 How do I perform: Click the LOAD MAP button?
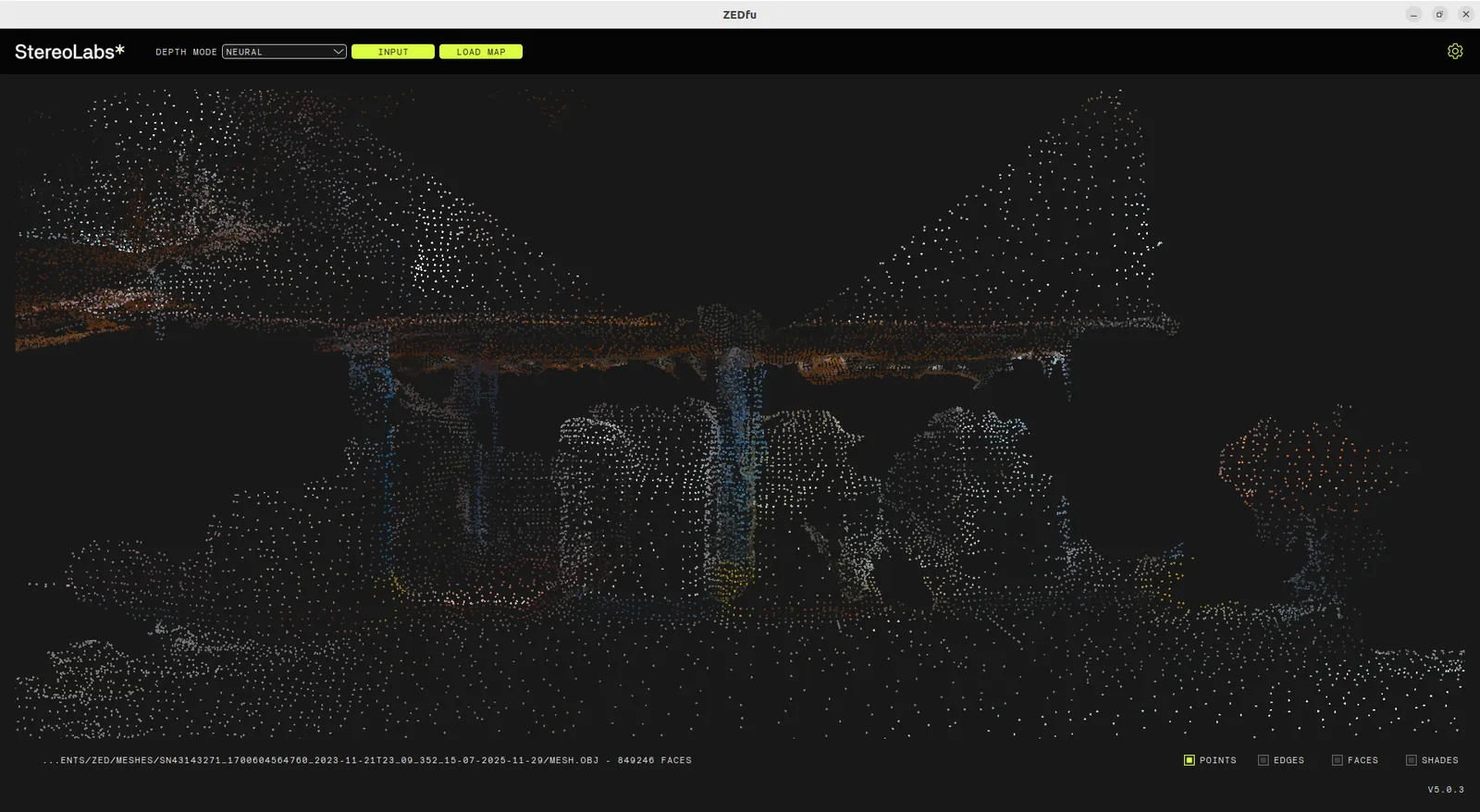(x=481, y=52)
